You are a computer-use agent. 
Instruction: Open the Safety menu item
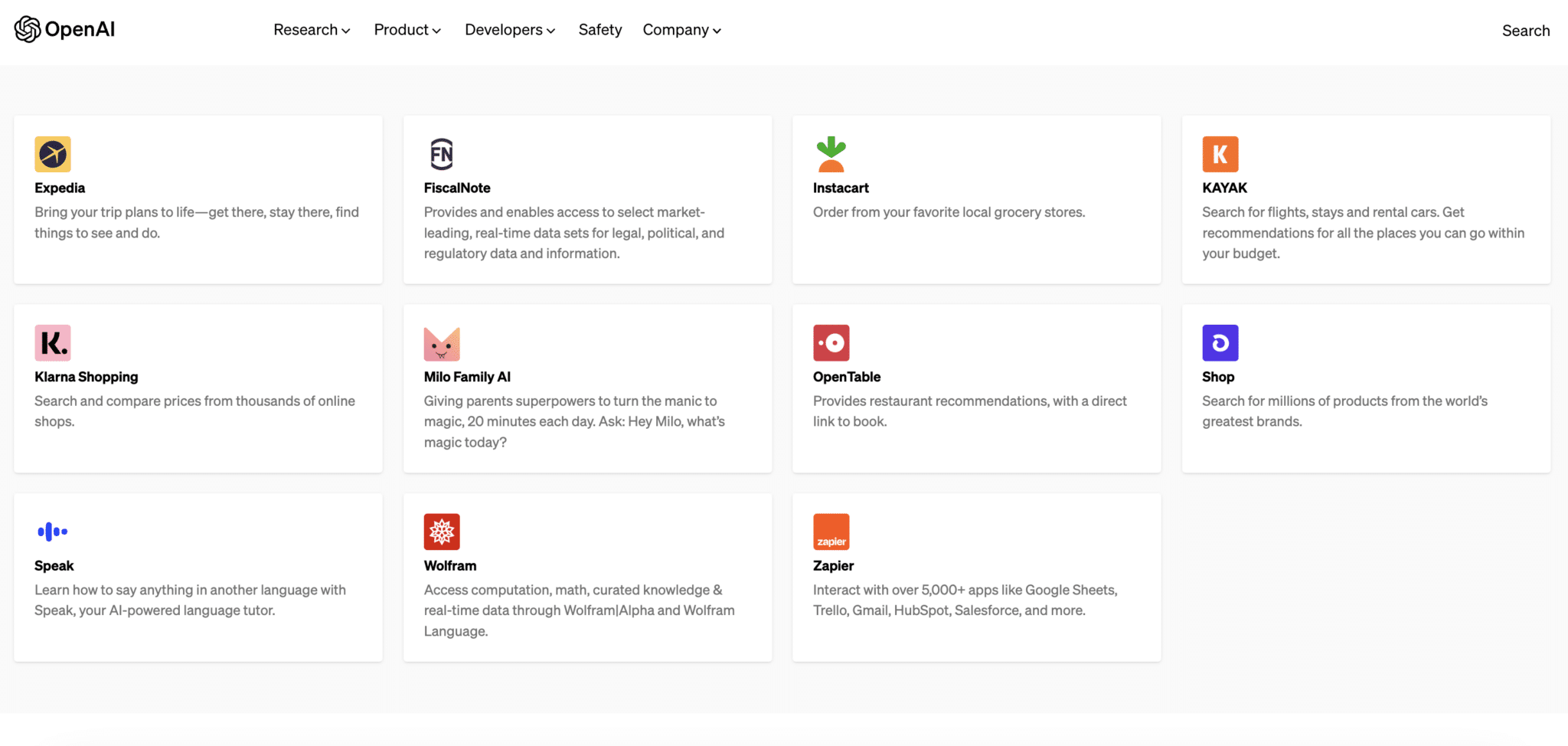point(600,30)
